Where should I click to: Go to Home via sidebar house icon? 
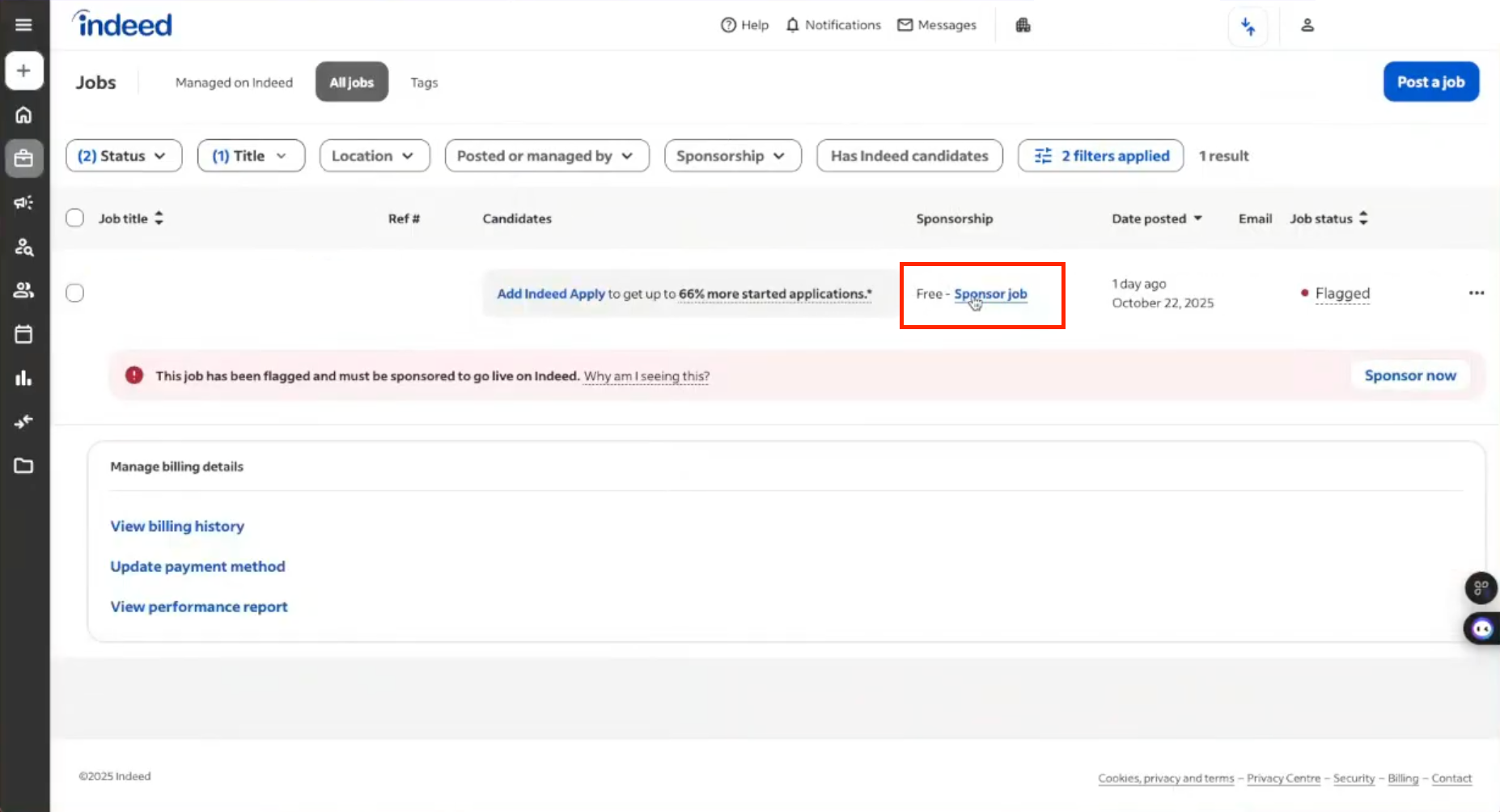[x=23, y=115]
